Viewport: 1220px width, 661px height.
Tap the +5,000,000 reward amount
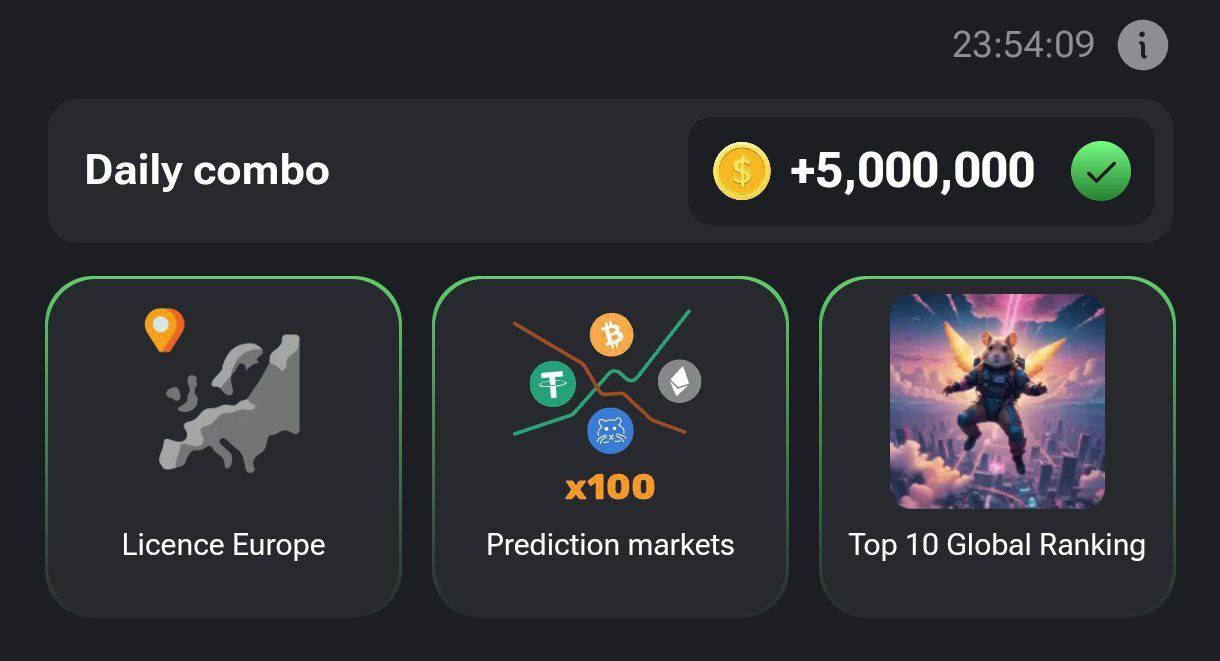pos(912,171)
